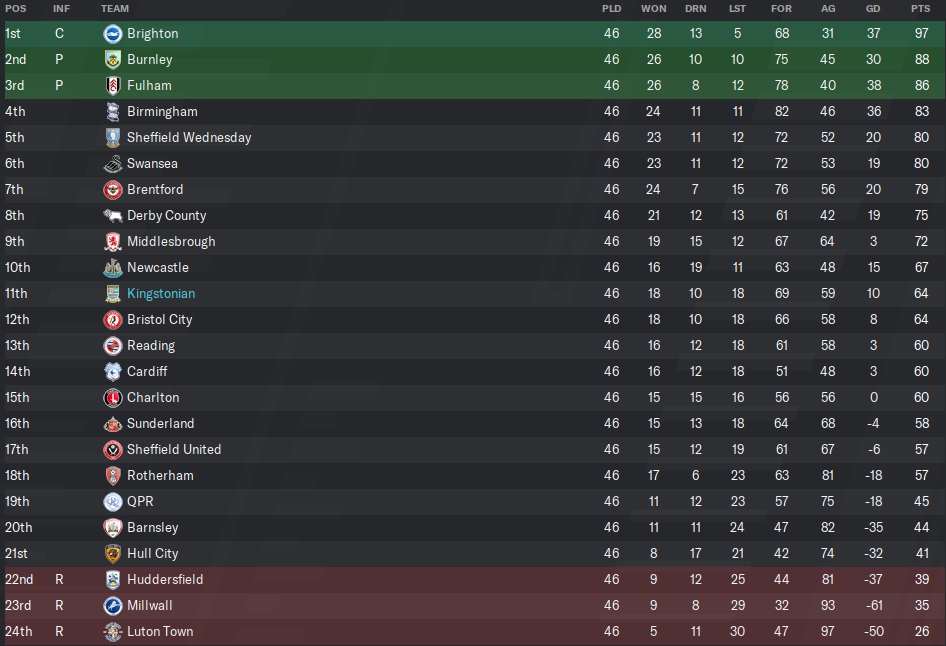Screen dimensions: 946x646
Task: Click the Kingstonian club badge
Action: pos(113,293)
